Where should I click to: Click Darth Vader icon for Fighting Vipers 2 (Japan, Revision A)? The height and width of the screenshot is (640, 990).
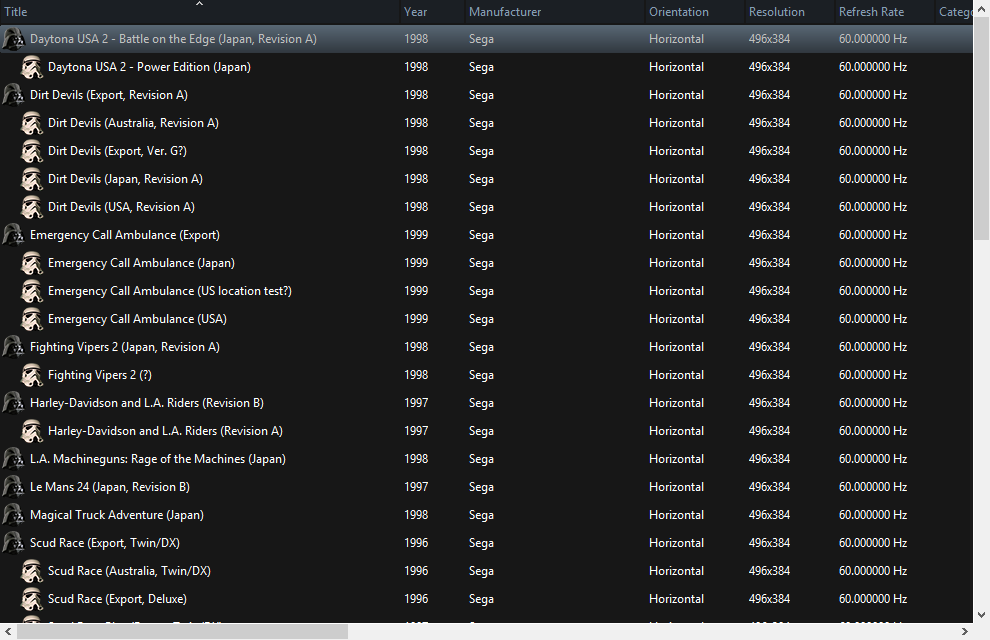click(x=13, y=347)
